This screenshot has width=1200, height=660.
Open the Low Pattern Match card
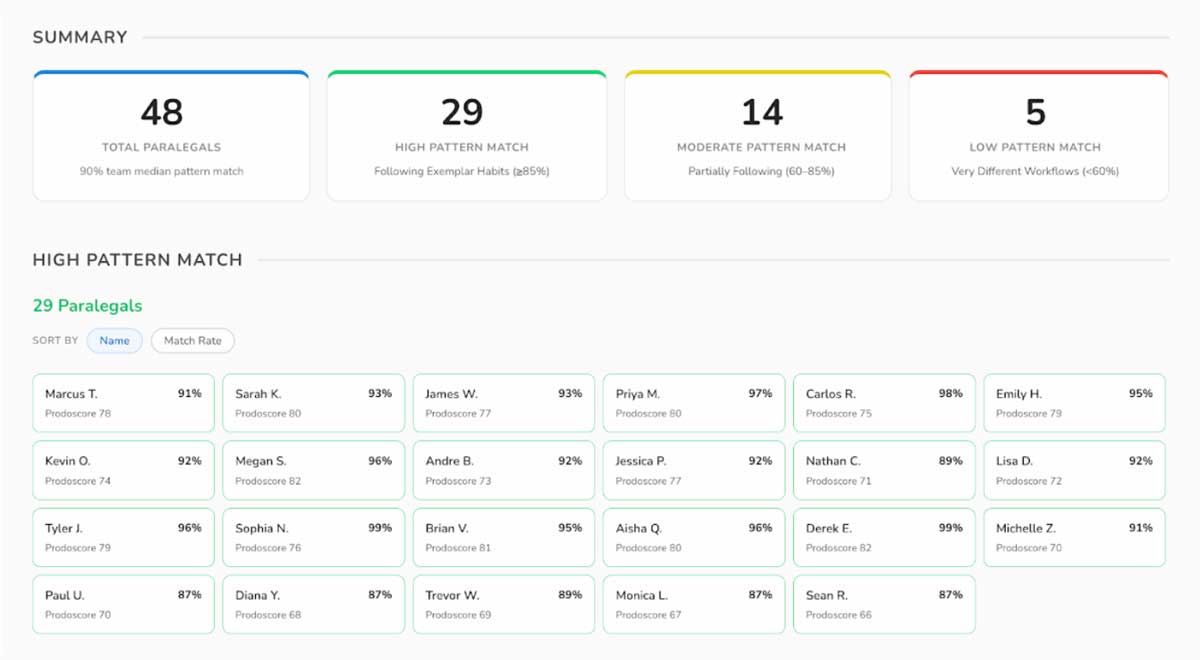click(x=1038, y=136)
